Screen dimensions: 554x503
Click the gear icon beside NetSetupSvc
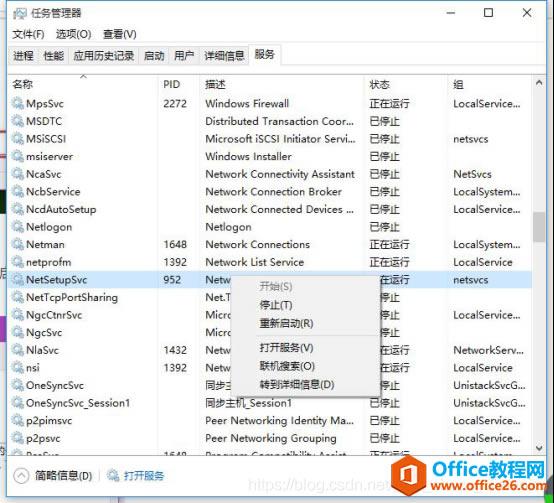pyautogui.click(x=17, y=280)
